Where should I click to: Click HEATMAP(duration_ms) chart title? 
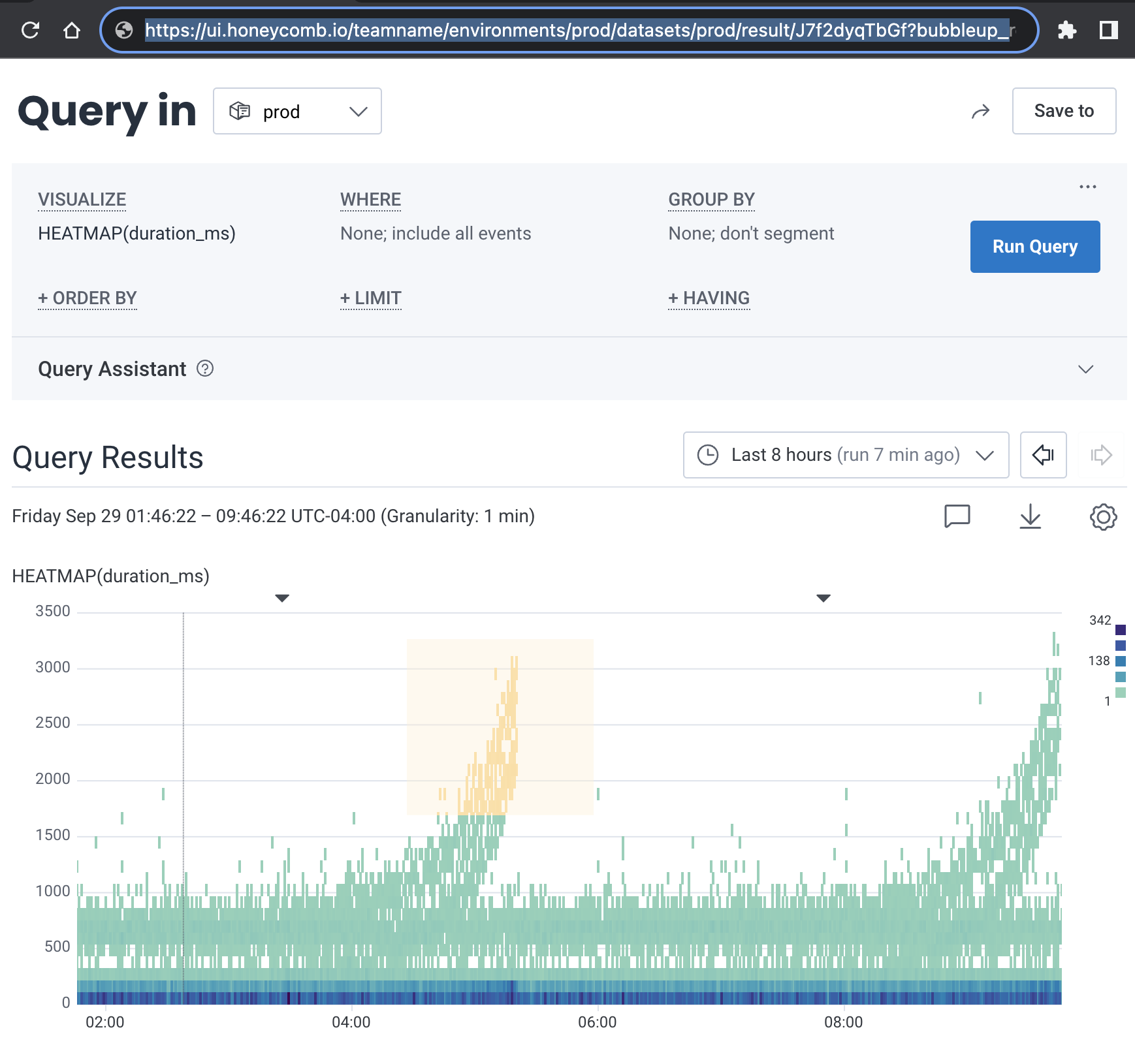coord(110,576)
